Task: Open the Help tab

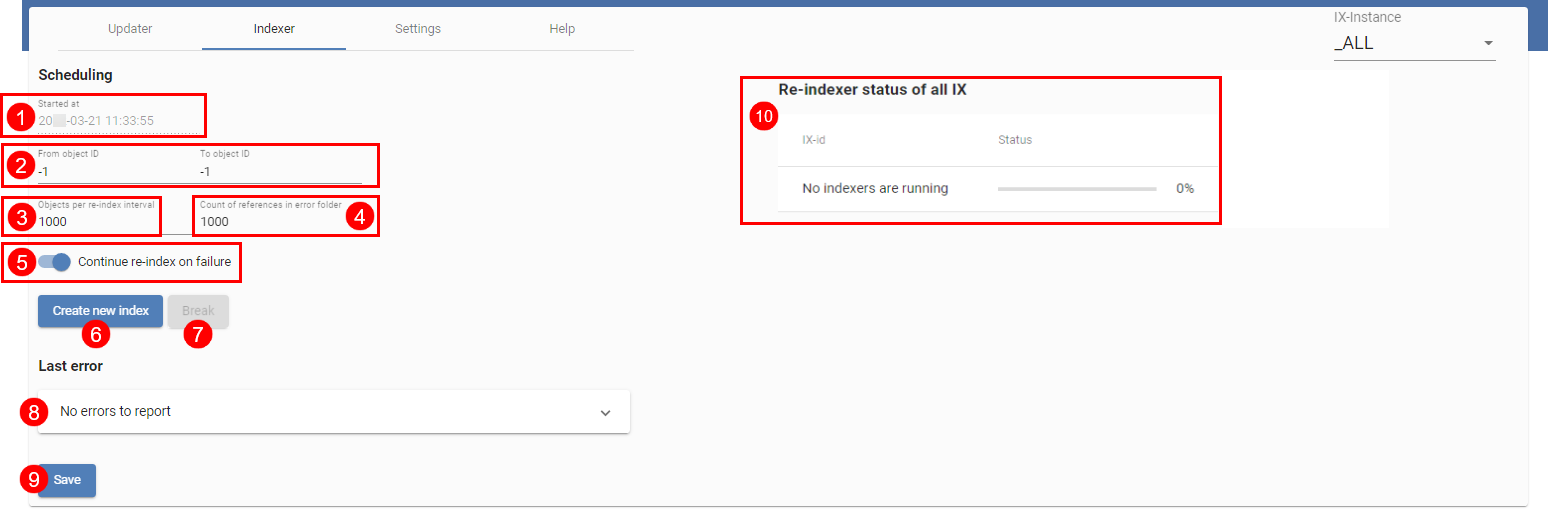Action: click(x=562, y=29)
